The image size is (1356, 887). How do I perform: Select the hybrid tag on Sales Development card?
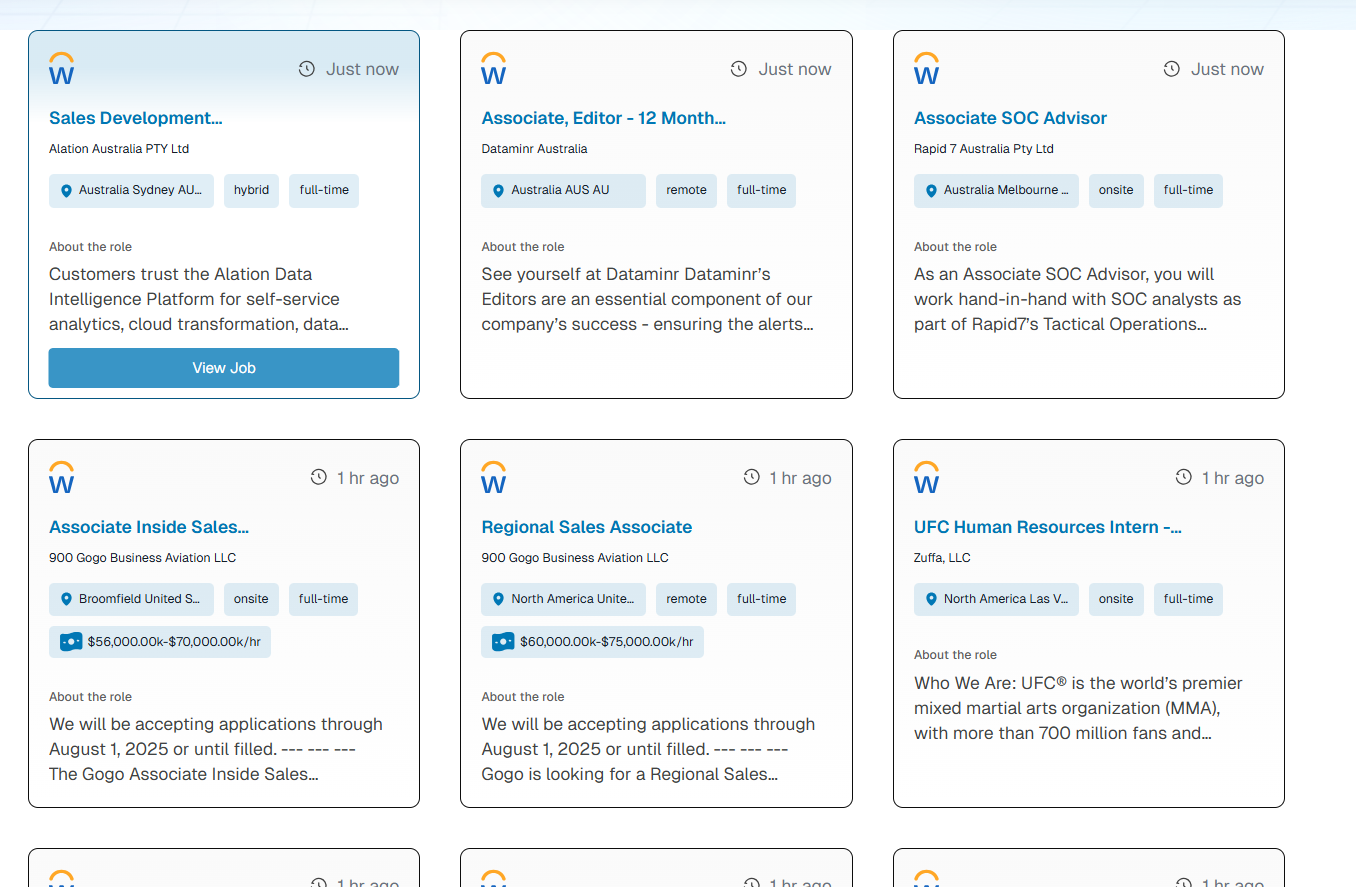(x=251, y=190)
